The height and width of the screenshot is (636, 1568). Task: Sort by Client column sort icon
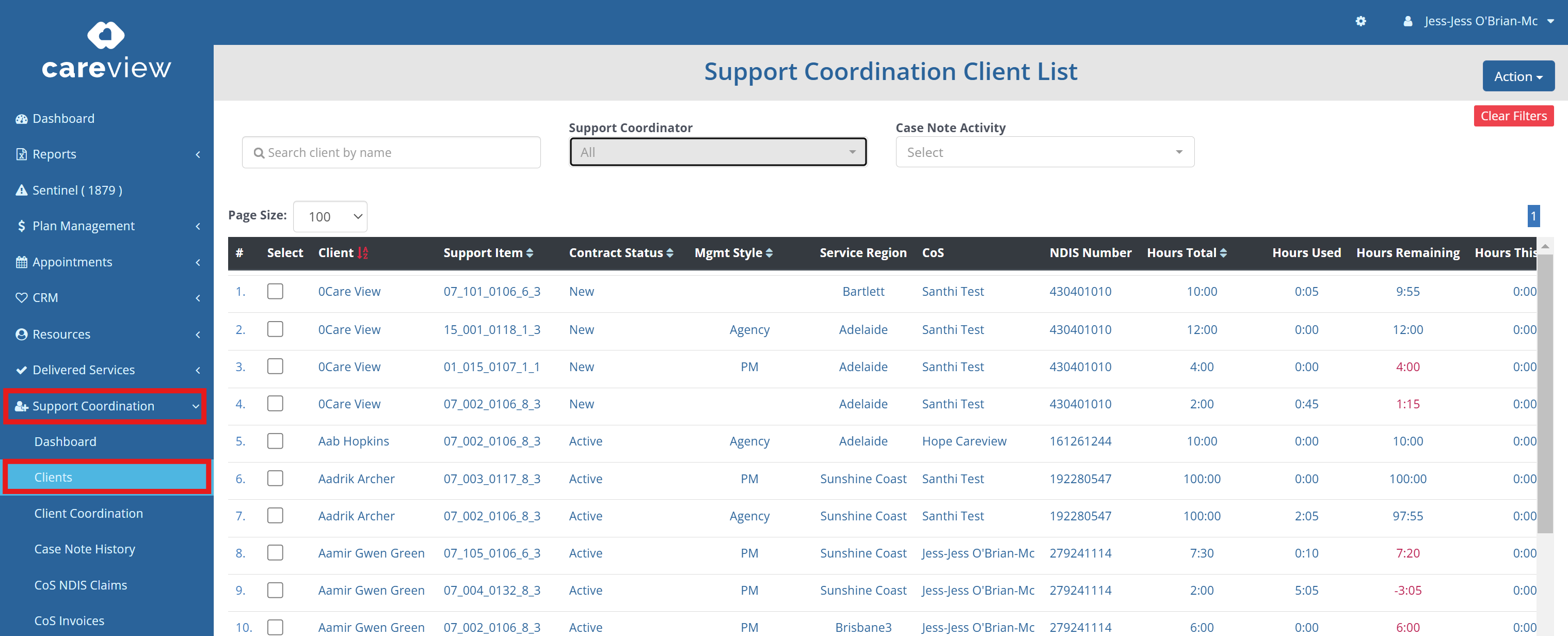[x=363, y=252]
